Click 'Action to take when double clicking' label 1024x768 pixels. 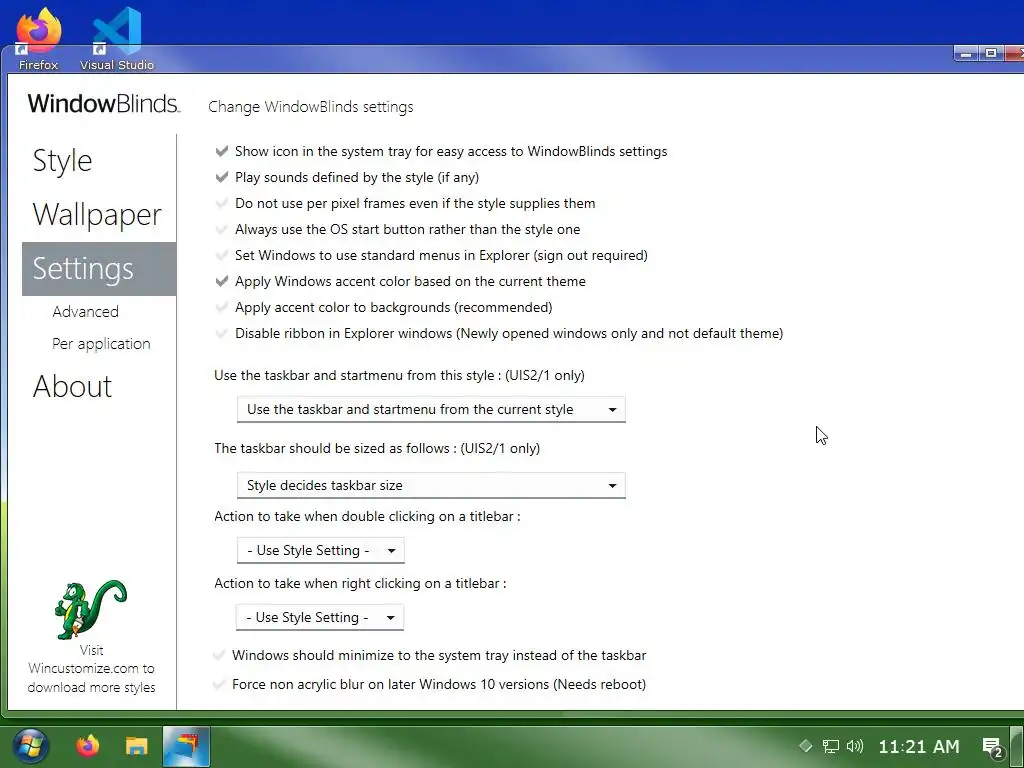point(367,517)
